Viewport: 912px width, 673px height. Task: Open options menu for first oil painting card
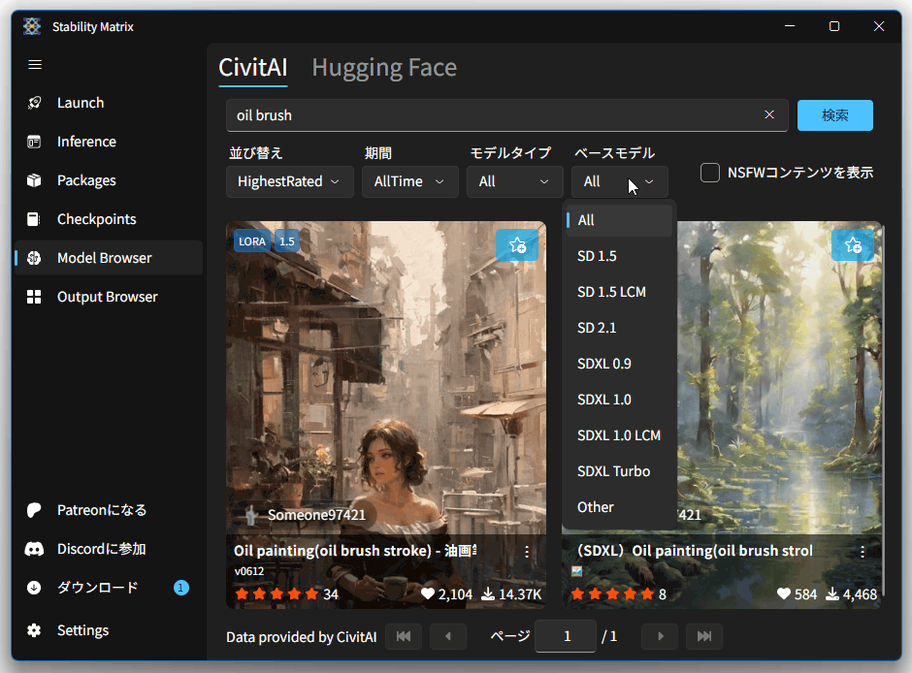pyautogui.click(x=527, y=552)
